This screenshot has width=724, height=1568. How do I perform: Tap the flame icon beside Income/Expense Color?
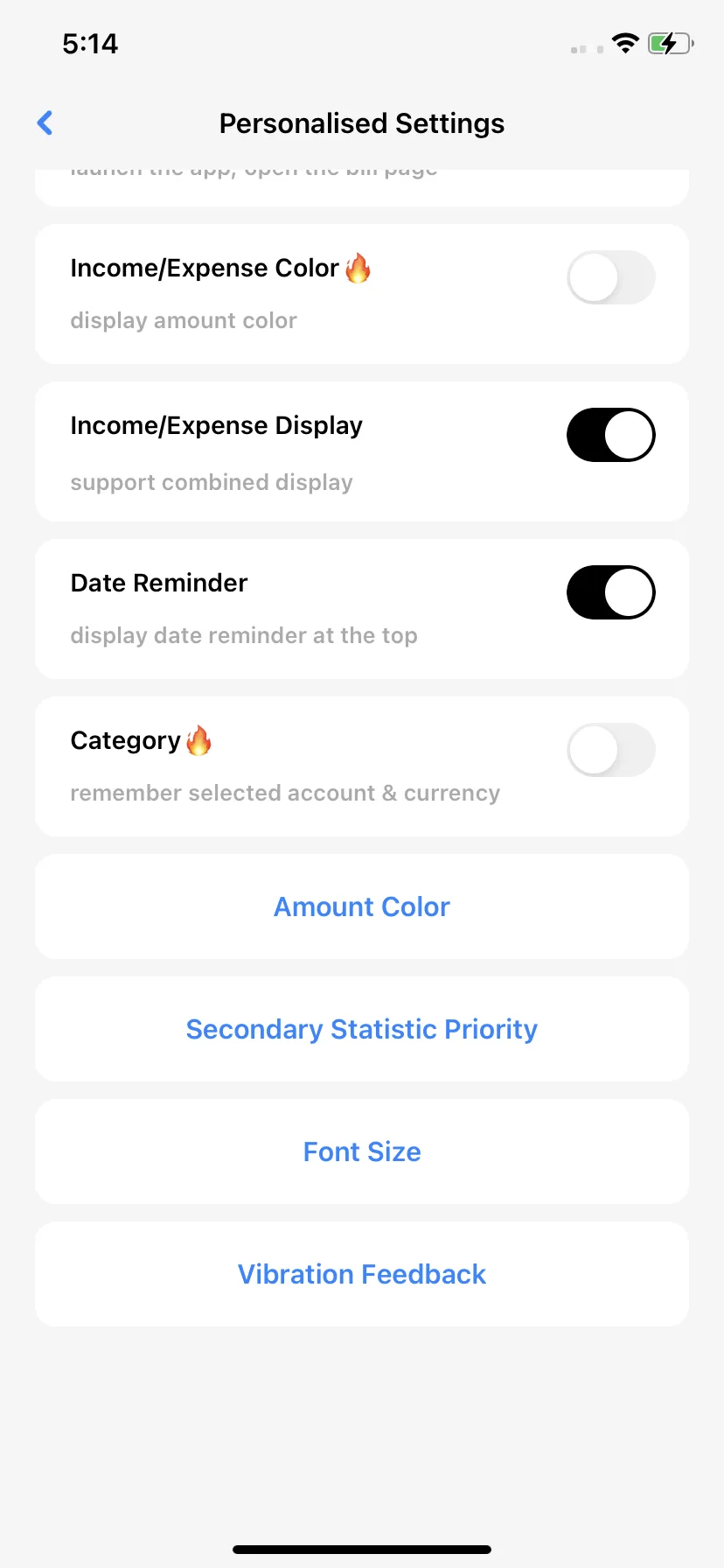[x=358, y=268]
